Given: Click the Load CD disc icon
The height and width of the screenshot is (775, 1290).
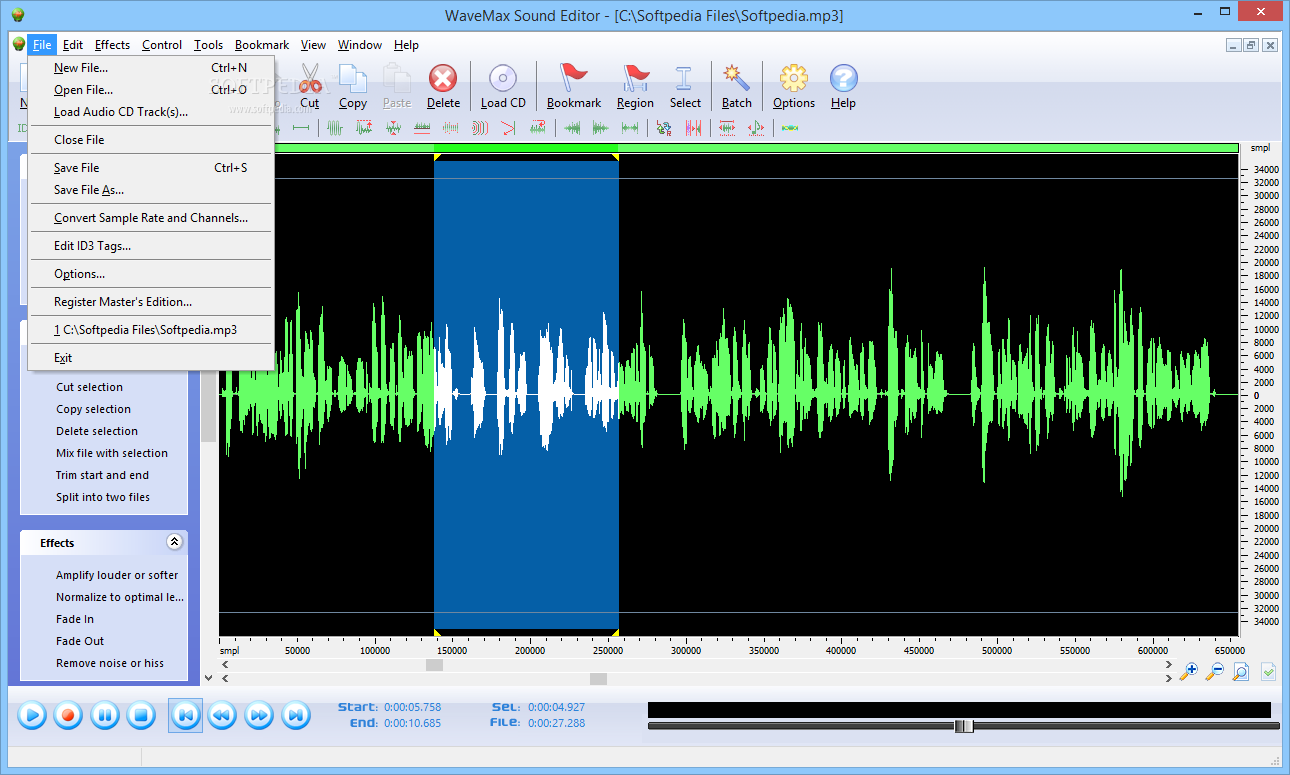Looking at the screenshot, I should point(502,78).
